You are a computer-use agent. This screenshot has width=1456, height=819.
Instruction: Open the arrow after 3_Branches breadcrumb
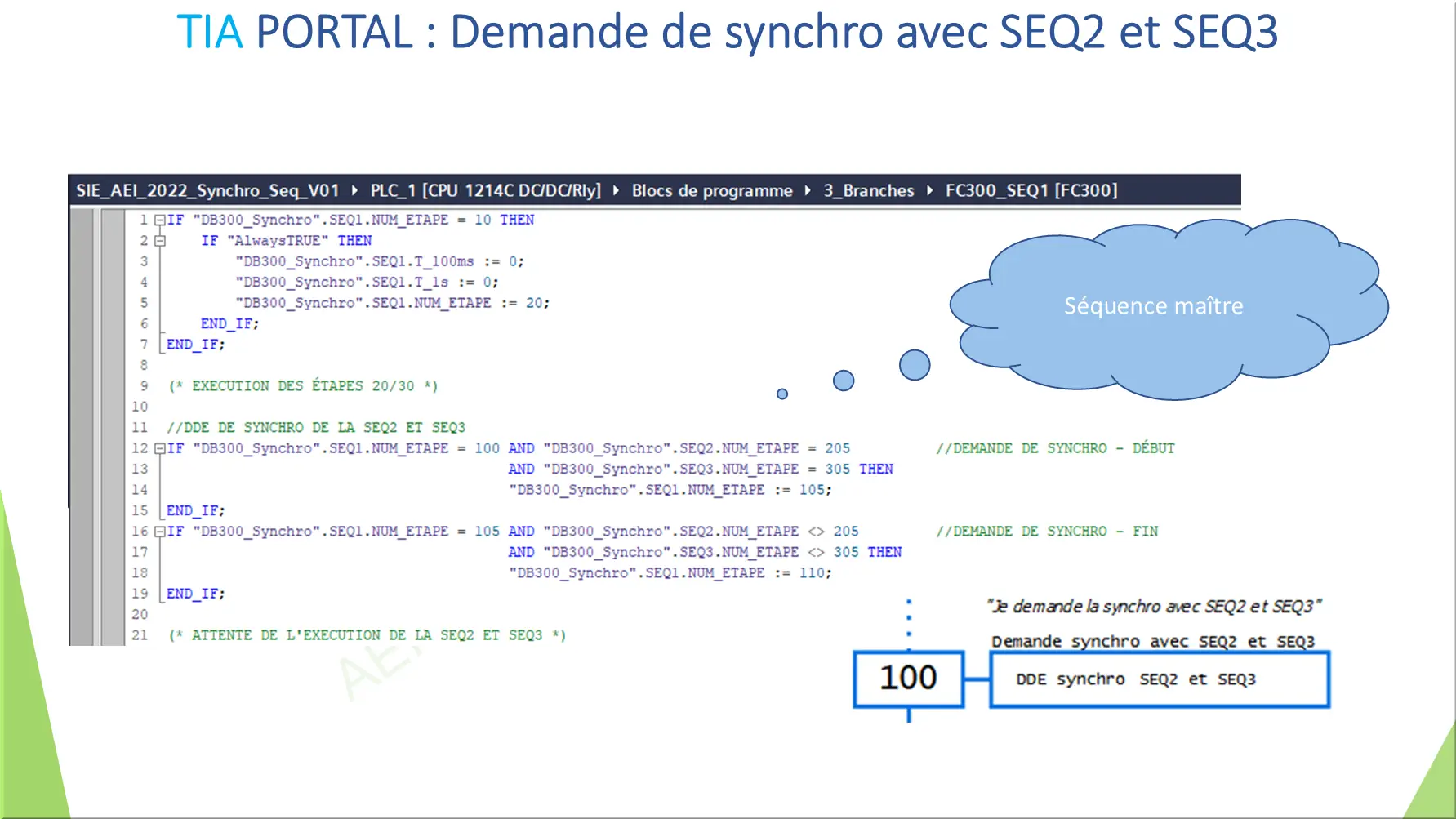pyautogui.click(x=929, y=190)
